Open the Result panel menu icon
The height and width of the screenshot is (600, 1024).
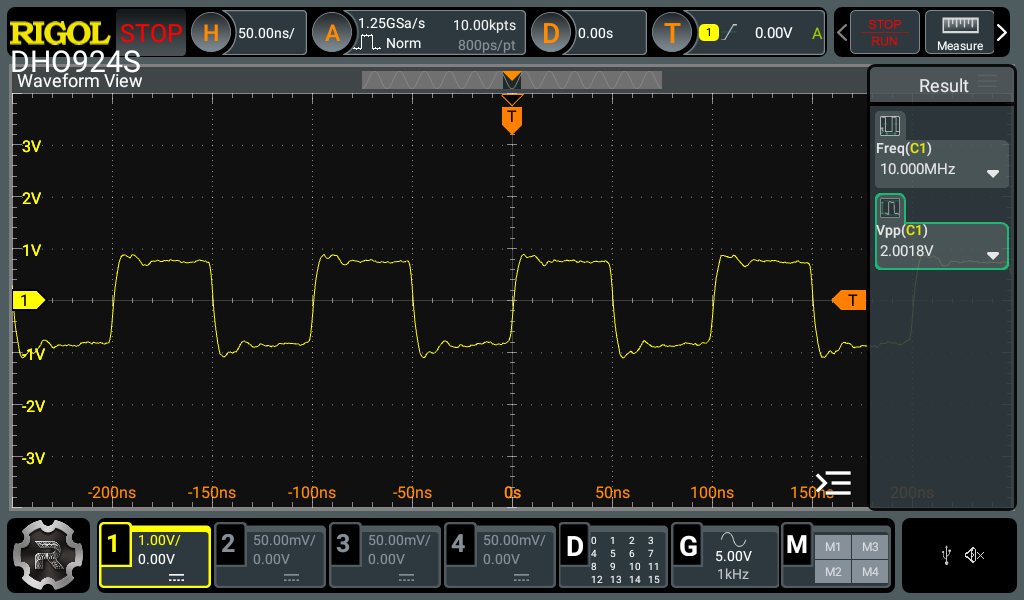987,82
